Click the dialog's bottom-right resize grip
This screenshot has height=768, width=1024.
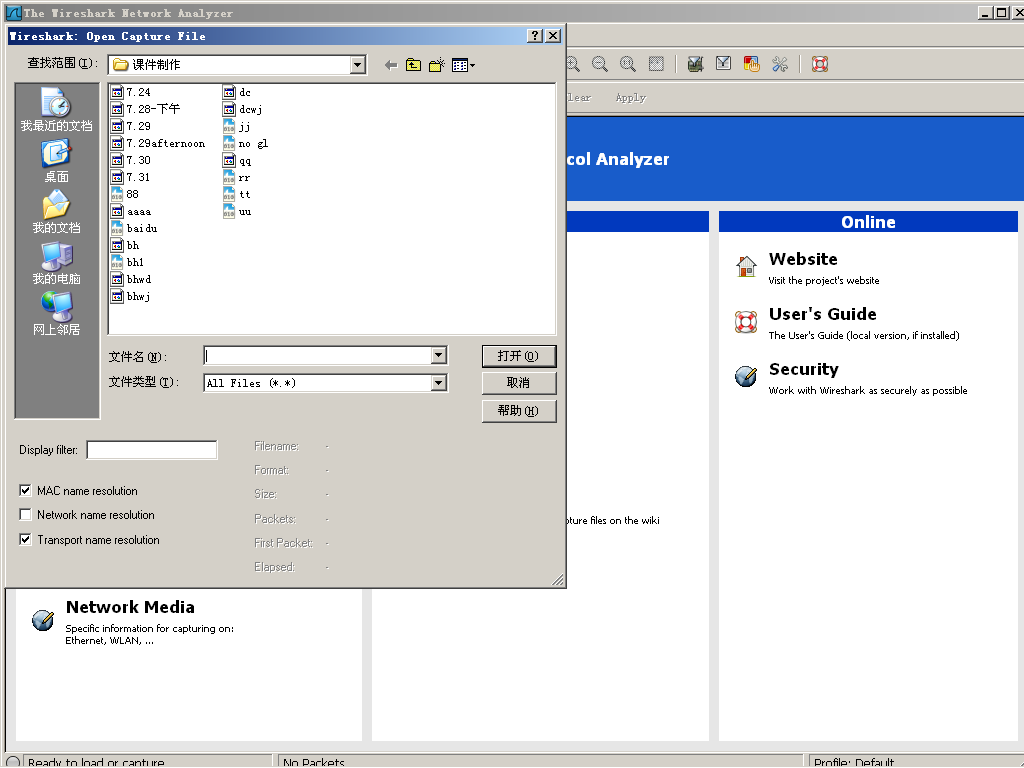pyautogui.click(x=558, y=580)
